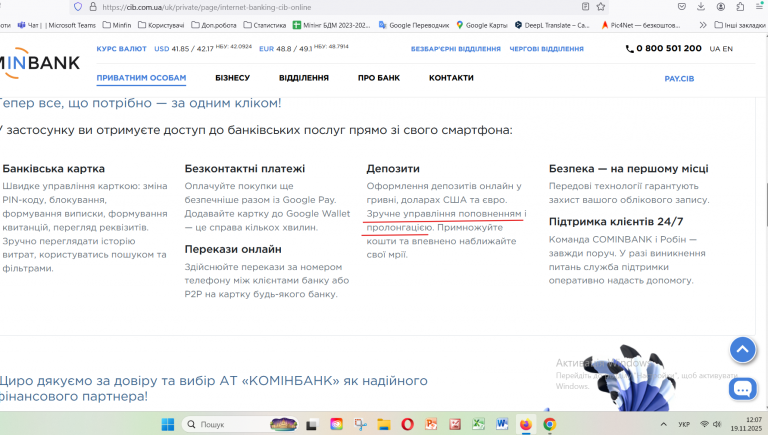
Task: Open the Firefox account profile icon
Action: click(720, 6)
